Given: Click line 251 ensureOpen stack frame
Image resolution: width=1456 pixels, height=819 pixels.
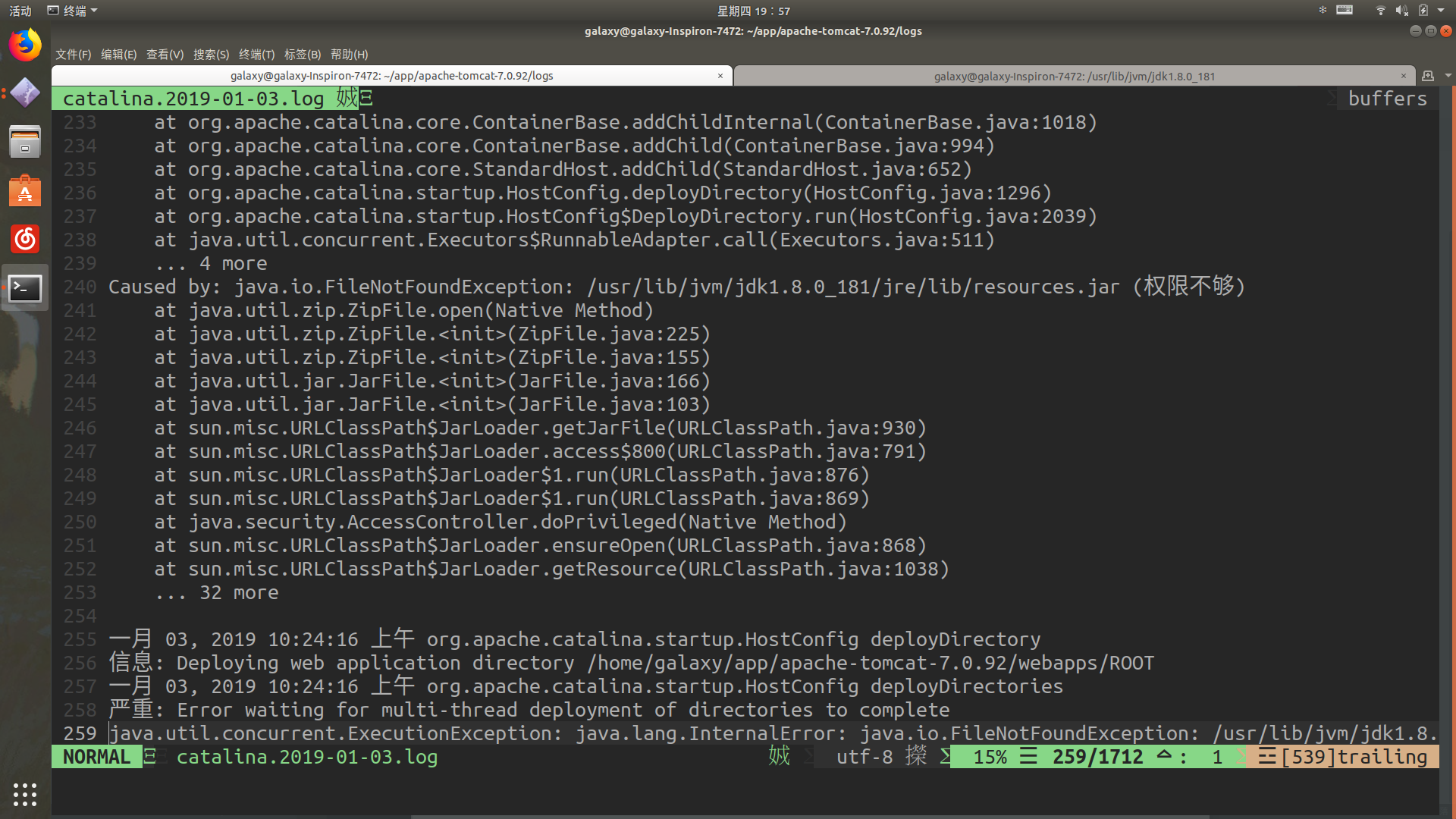Looking at the screenshot, I should tap(540, 545).
